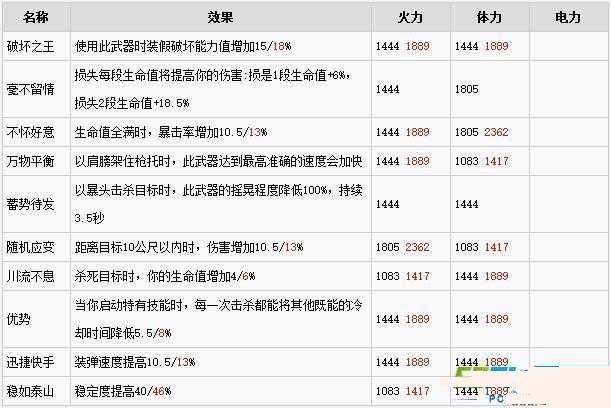Click 体力 value 1444 1889 in 优势 row

[x=482, y=319]
